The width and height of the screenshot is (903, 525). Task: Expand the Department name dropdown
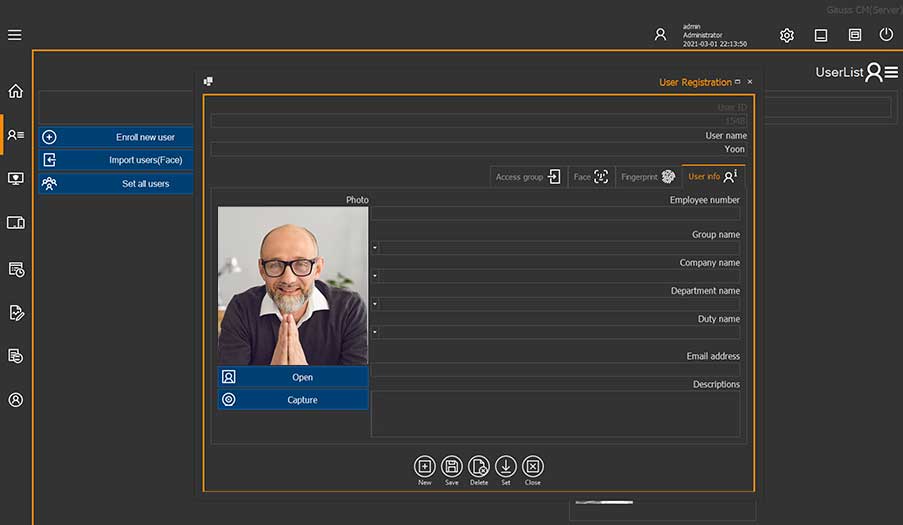375,303
